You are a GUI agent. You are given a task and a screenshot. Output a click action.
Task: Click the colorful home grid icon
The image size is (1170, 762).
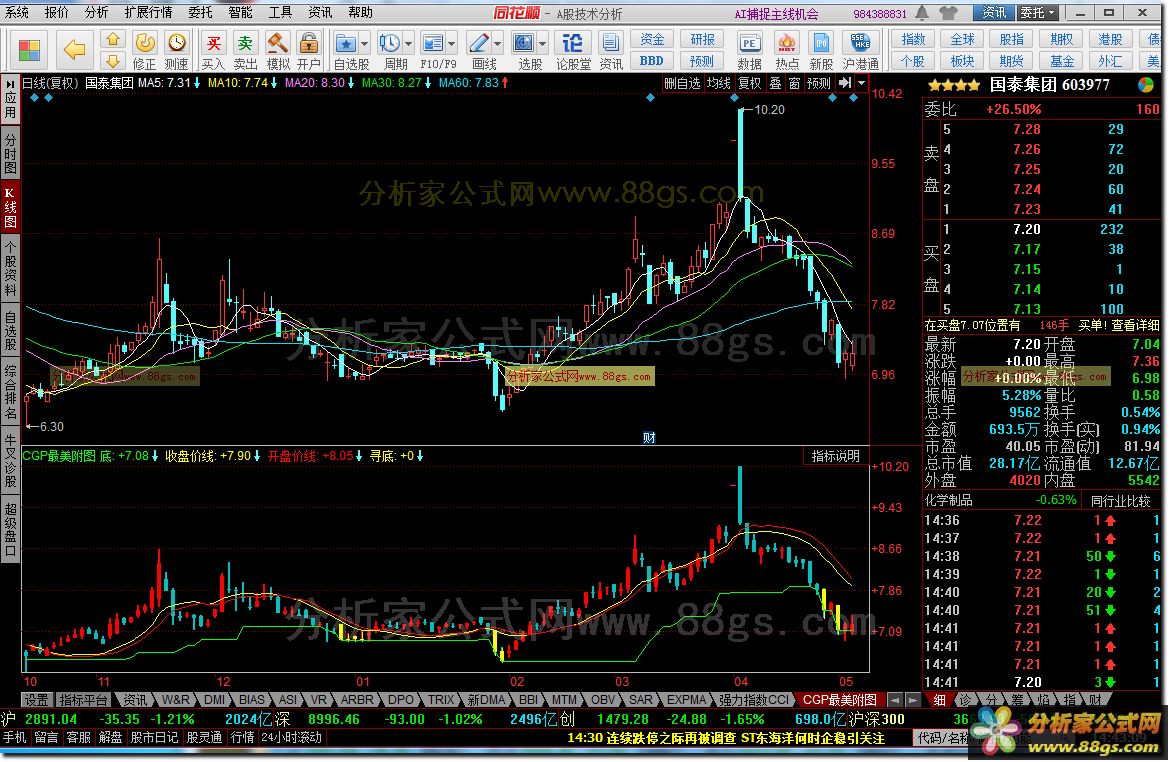(x=29, y=50)
